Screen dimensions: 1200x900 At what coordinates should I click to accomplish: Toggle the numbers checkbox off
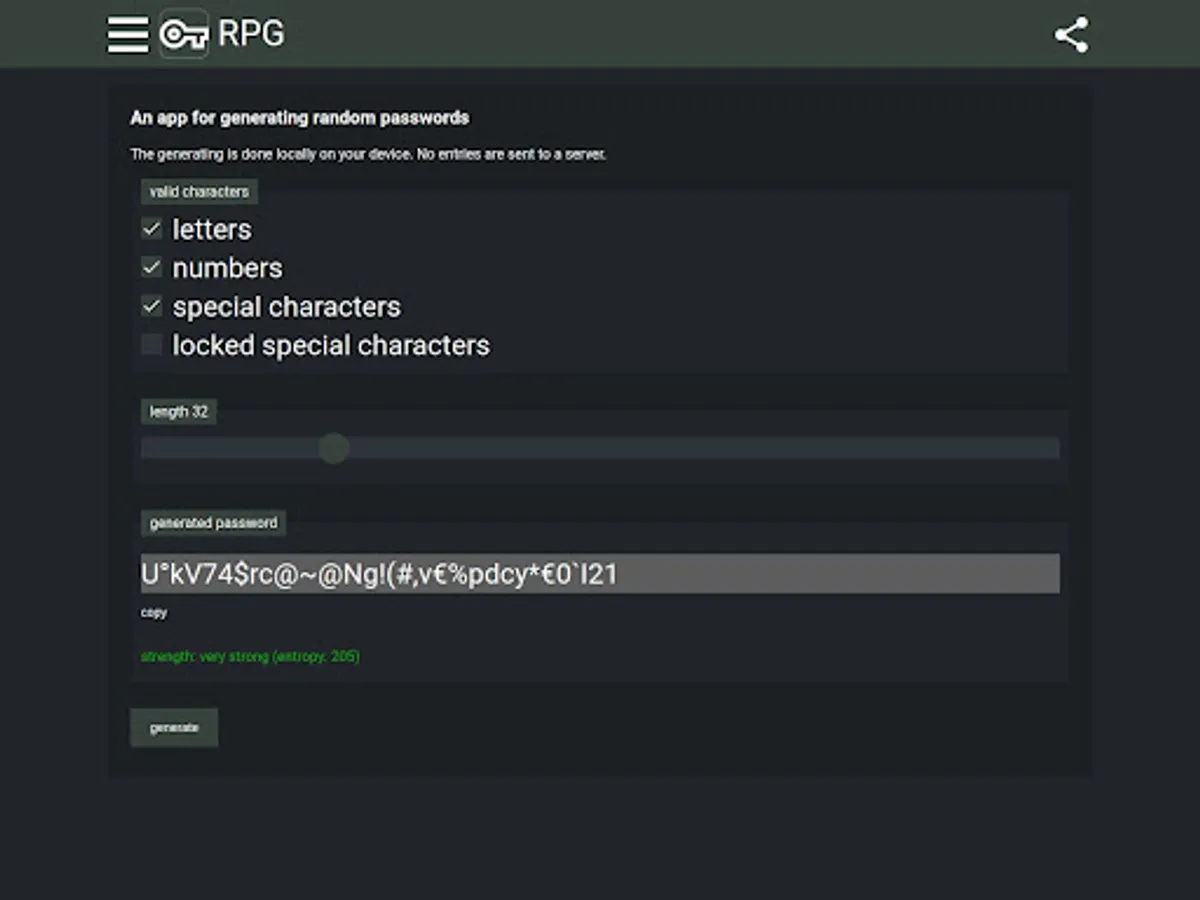pyautogui.click(x=152, y=267)
